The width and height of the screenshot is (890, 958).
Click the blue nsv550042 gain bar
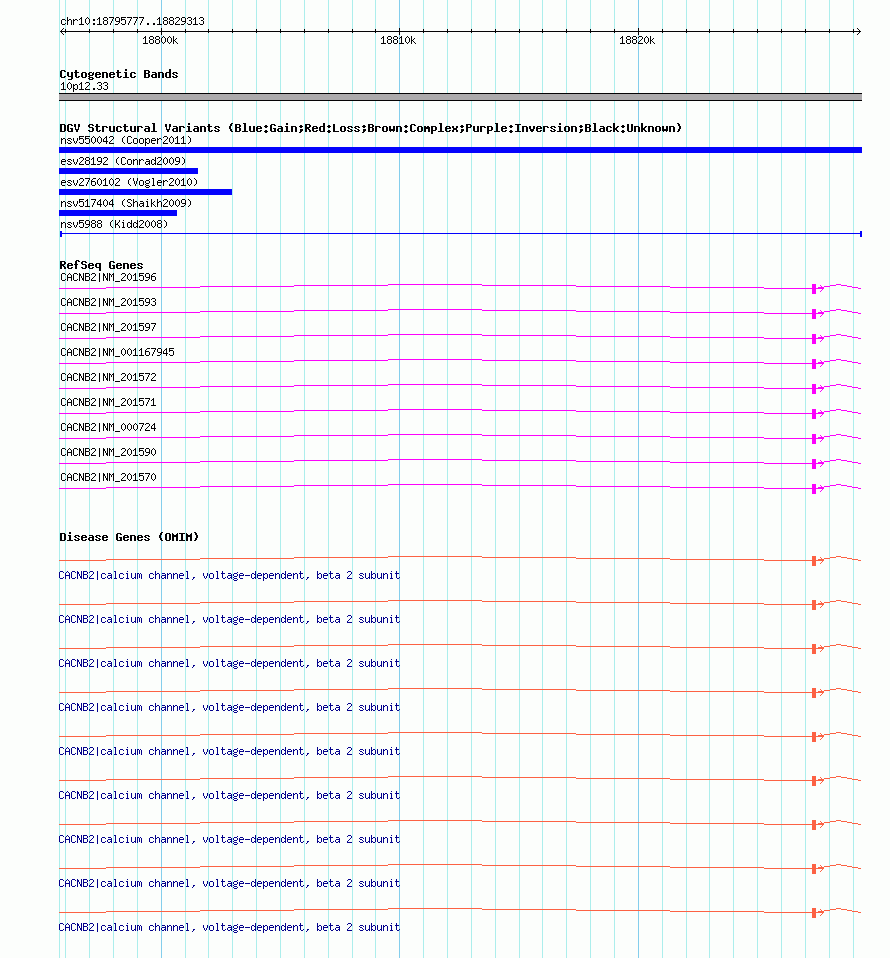[x=461, y=150]
